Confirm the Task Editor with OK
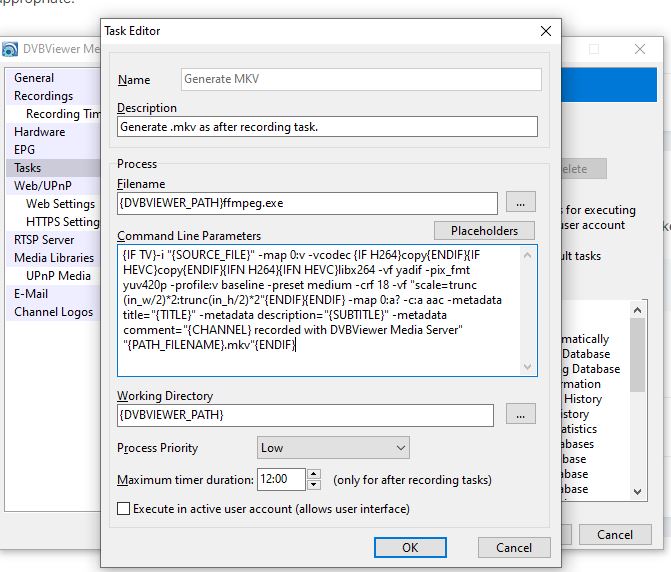Screen dimensions: 671x572 tap(409, 547)
